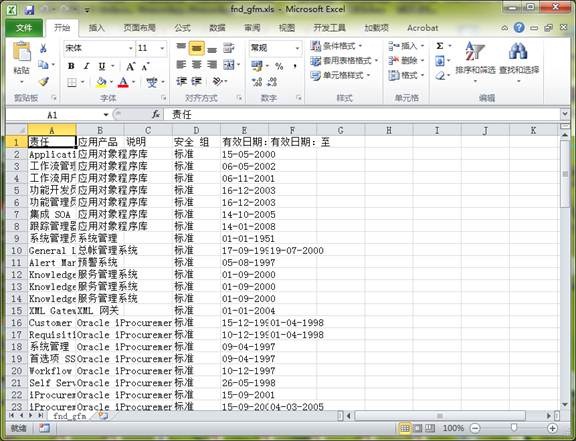Click the Clear eraser icon

tap(440, 76)
